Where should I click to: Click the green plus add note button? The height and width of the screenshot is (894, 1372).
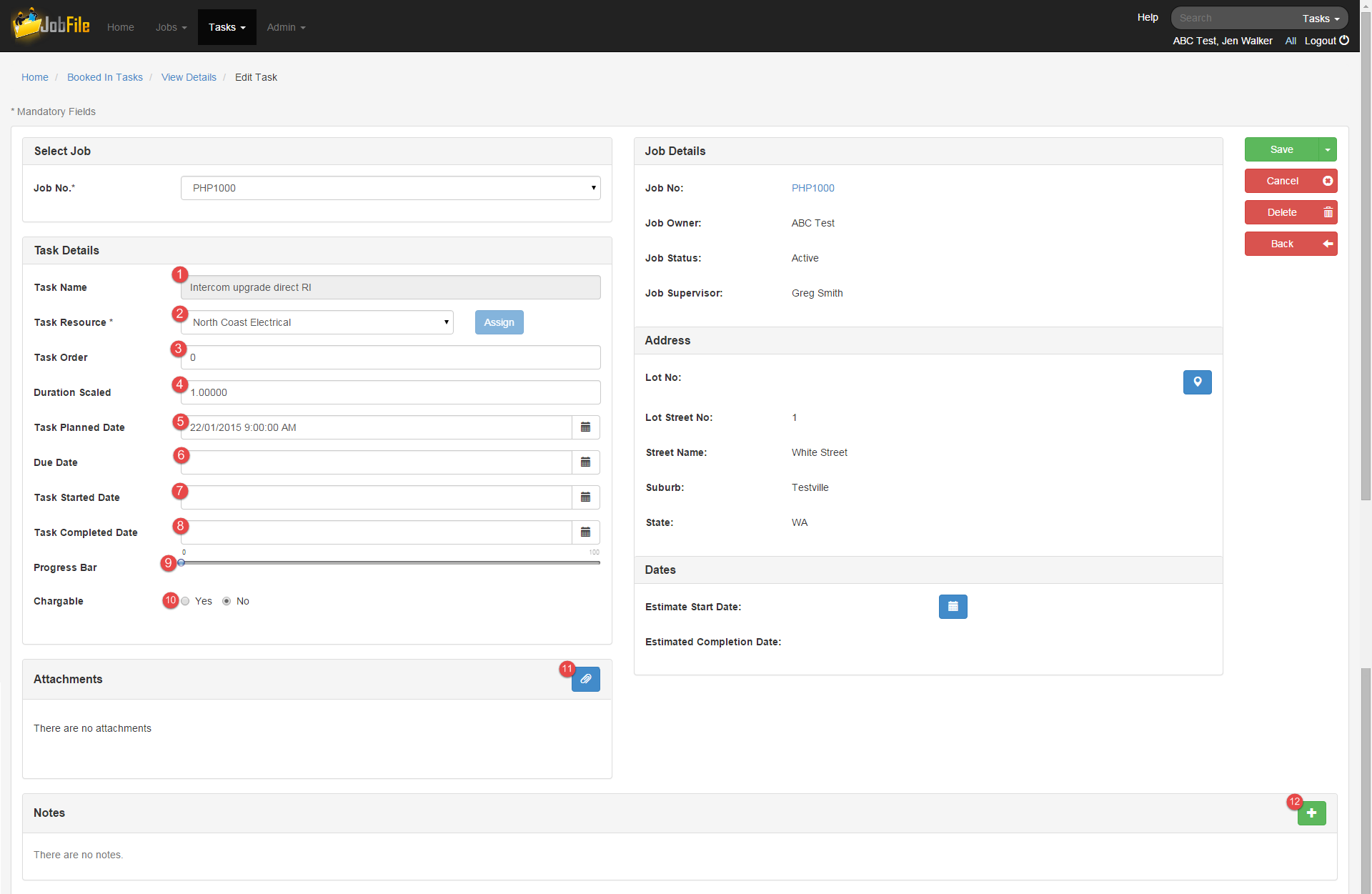pyautogui.click(x=1311, y=813)
